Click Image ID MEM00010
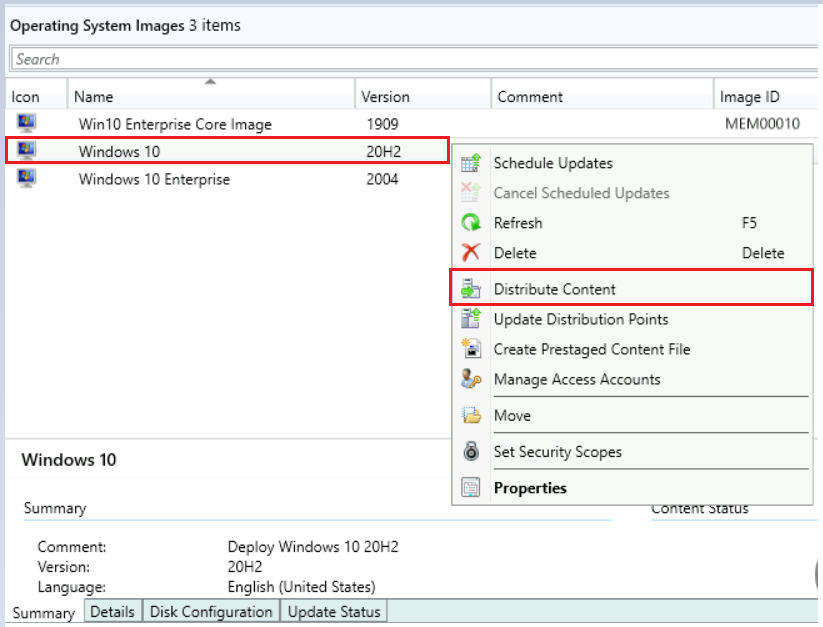Image resolution: width=823 pixels, height=627 pixels. tap(762, 124)
